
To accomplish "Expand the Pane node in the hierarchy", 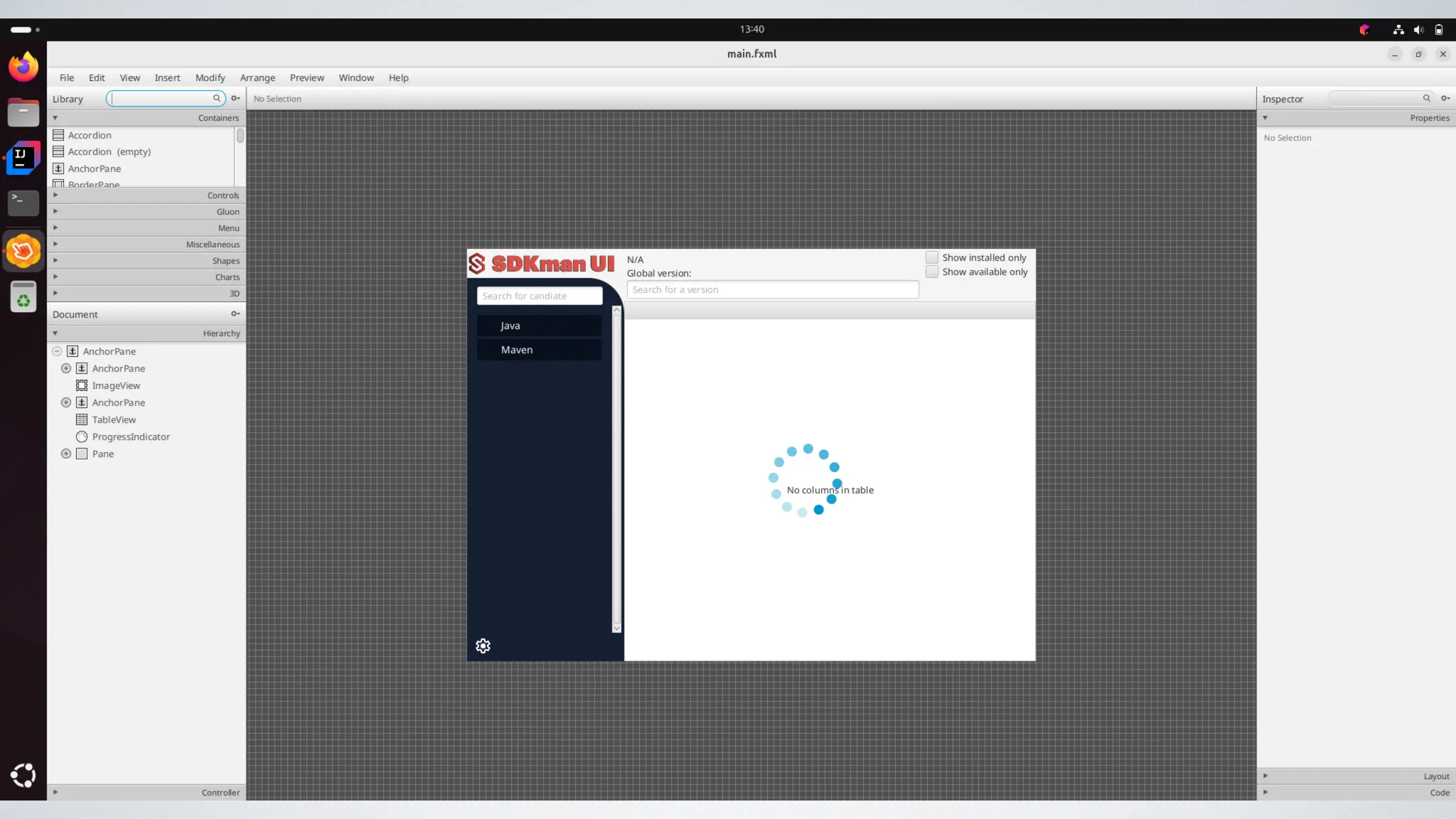I will point(66,454).
